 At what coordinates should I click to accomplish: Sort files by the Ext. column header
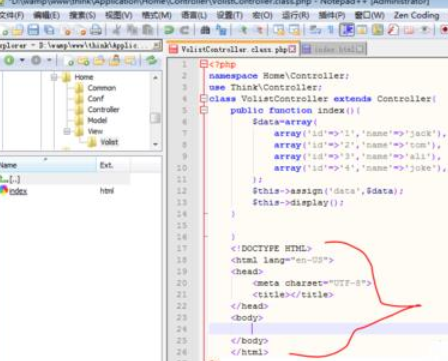click(113, 165)
